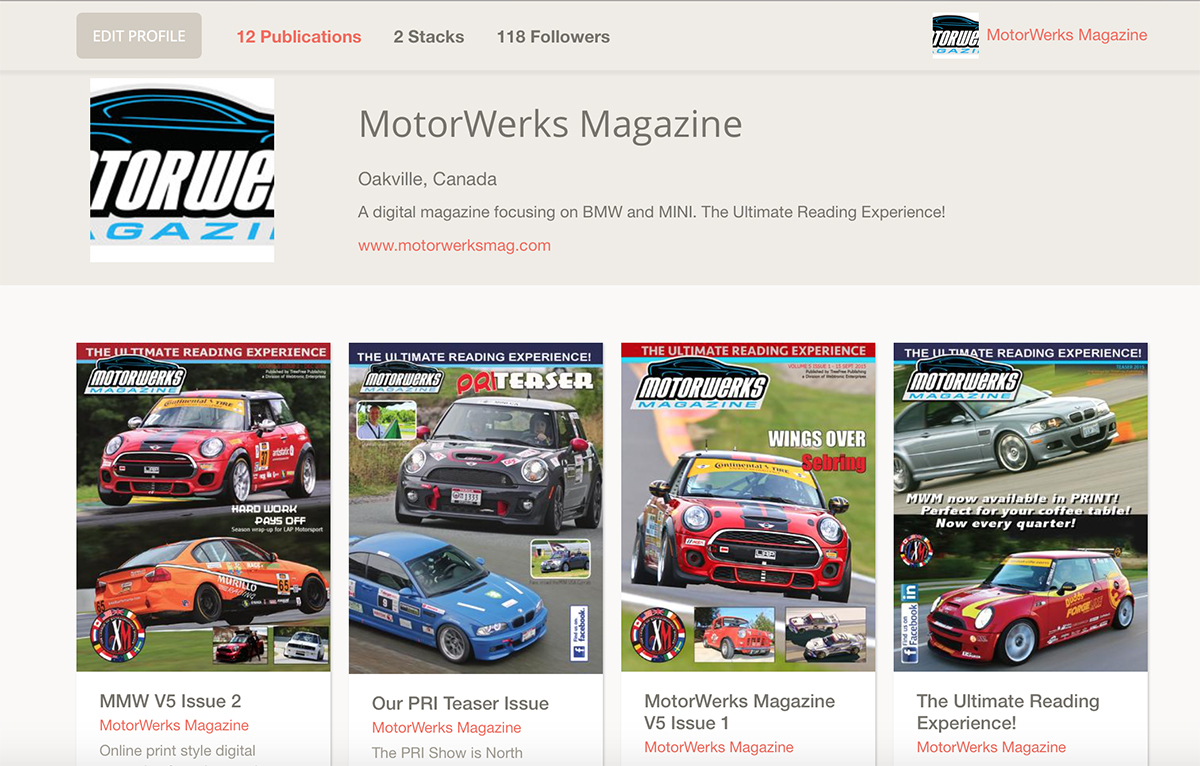
Task: Click the MMW V5 Issue 2 title
Action: [170, 701]
